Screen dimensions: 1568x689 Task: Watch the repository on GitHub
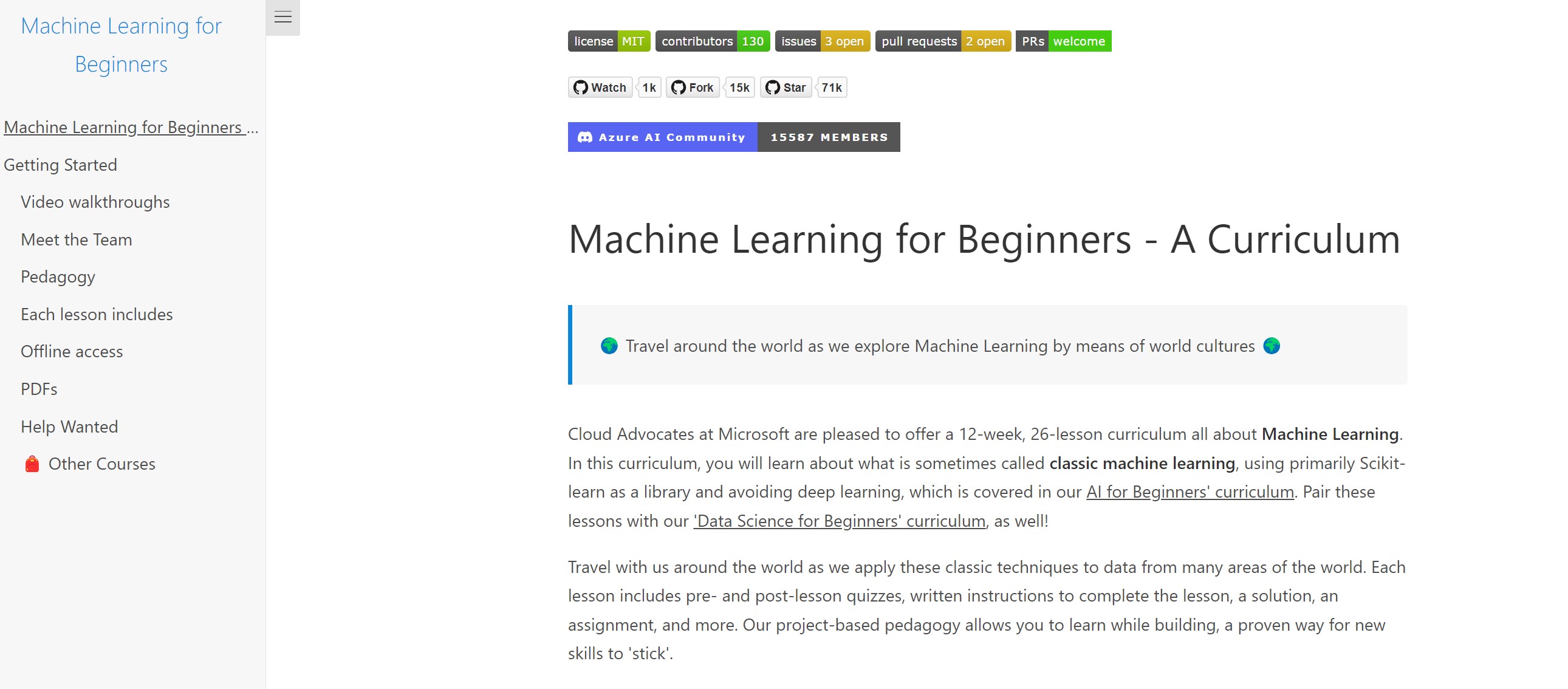[x=600, y=87]
